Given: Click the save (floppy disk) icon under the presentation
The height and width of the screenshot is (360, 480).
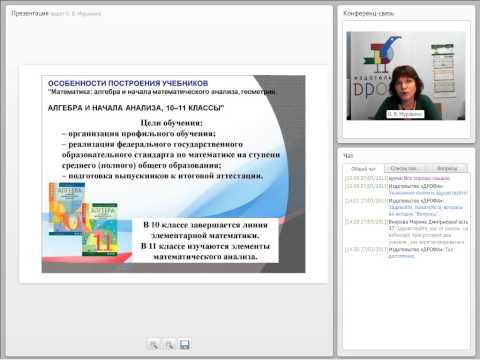Looking at the screenshot, I should pos(184,344).
